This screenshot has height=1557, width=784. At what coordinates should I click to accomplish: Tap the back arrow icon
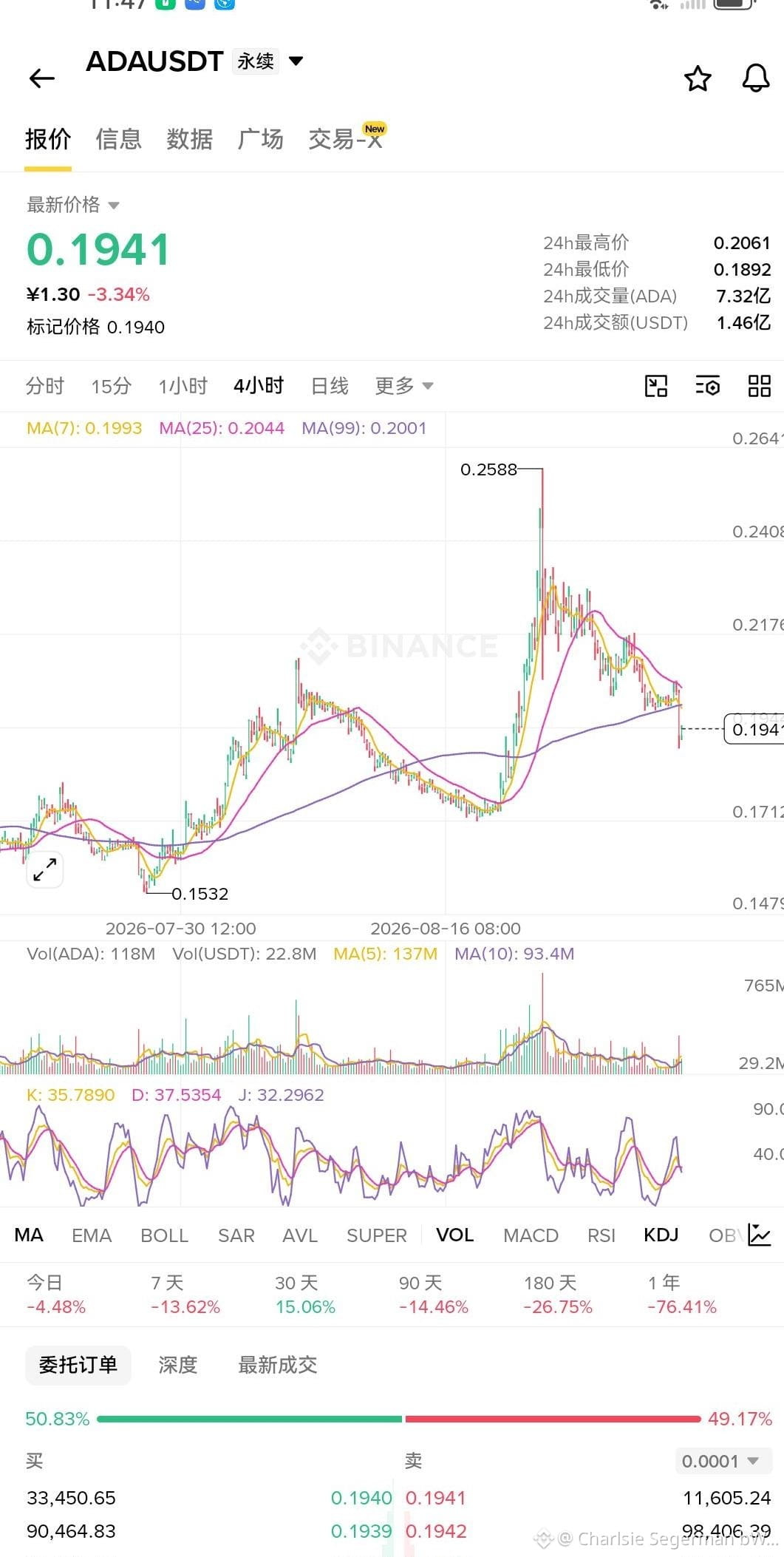[42, 78]
